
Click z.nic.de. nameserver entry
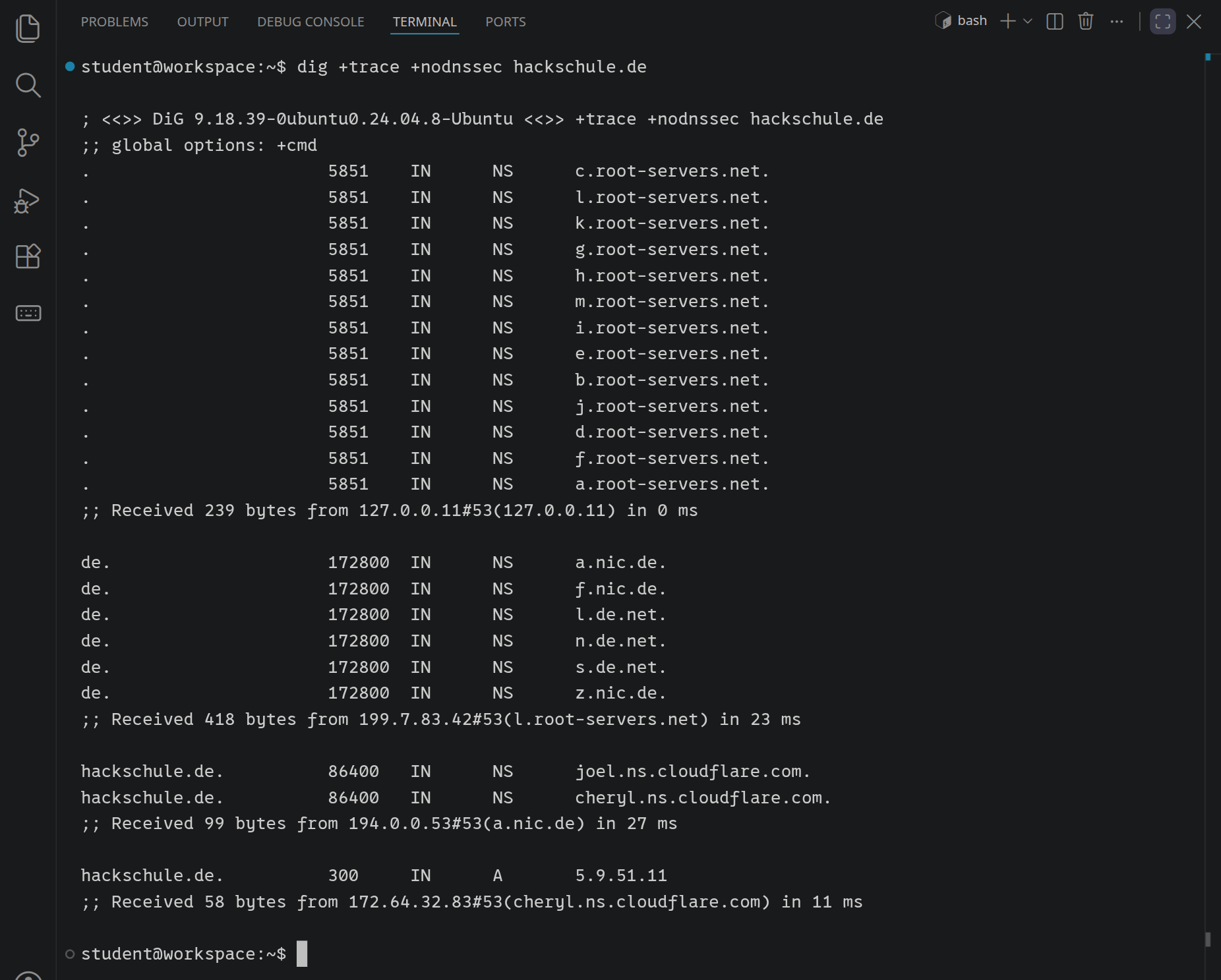click(620, 693)
